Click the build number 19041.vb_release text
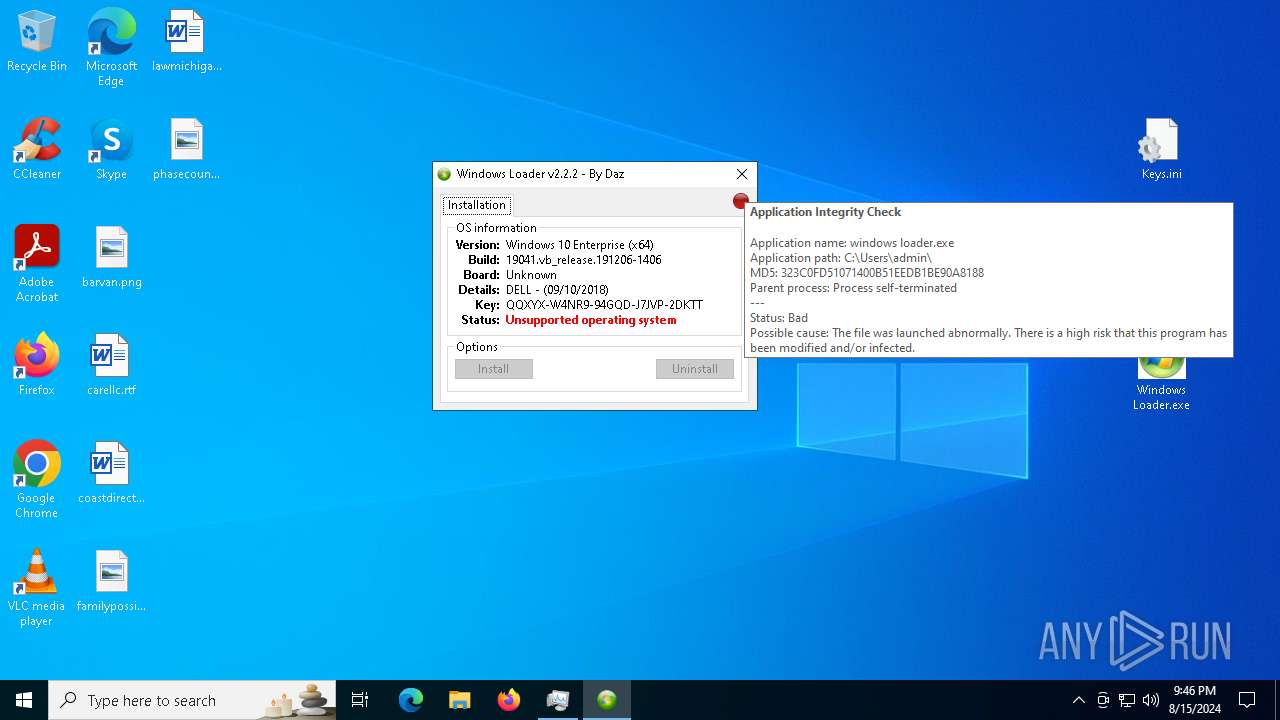 (584, 260)
